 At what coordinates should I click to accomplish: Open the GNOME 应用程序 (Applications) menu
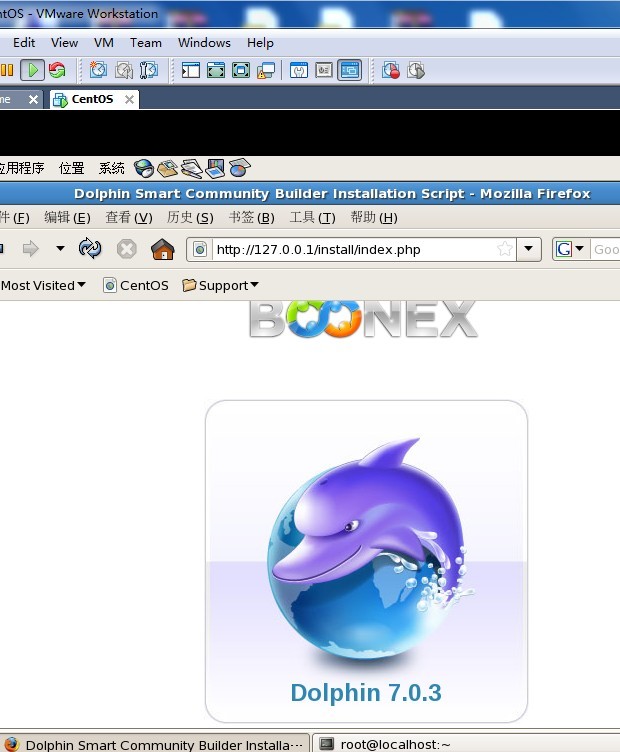coord(22,168)
